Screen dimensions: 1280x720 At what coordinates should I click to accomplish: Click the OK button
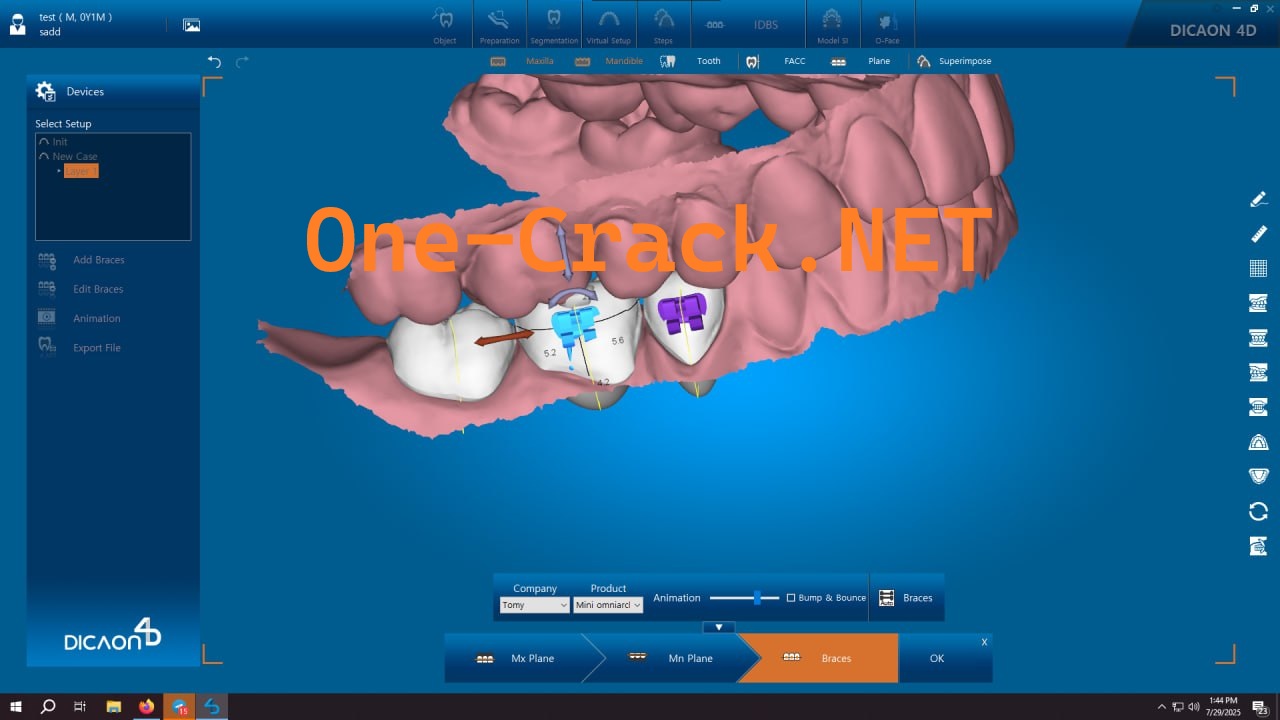(x=936, y=658)
